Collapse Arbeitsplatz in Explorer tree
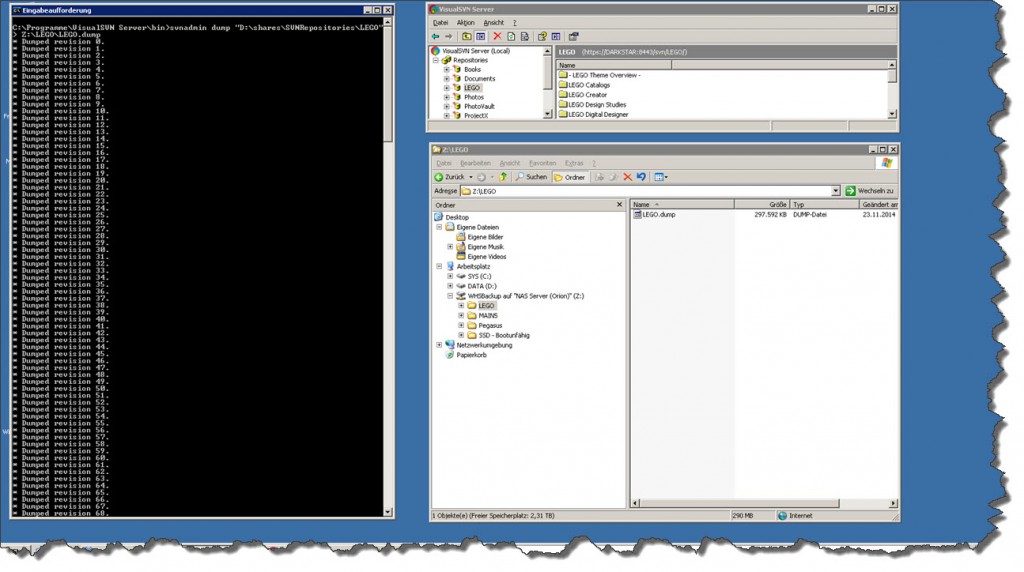1024x572 pixels. click(439, 266)
